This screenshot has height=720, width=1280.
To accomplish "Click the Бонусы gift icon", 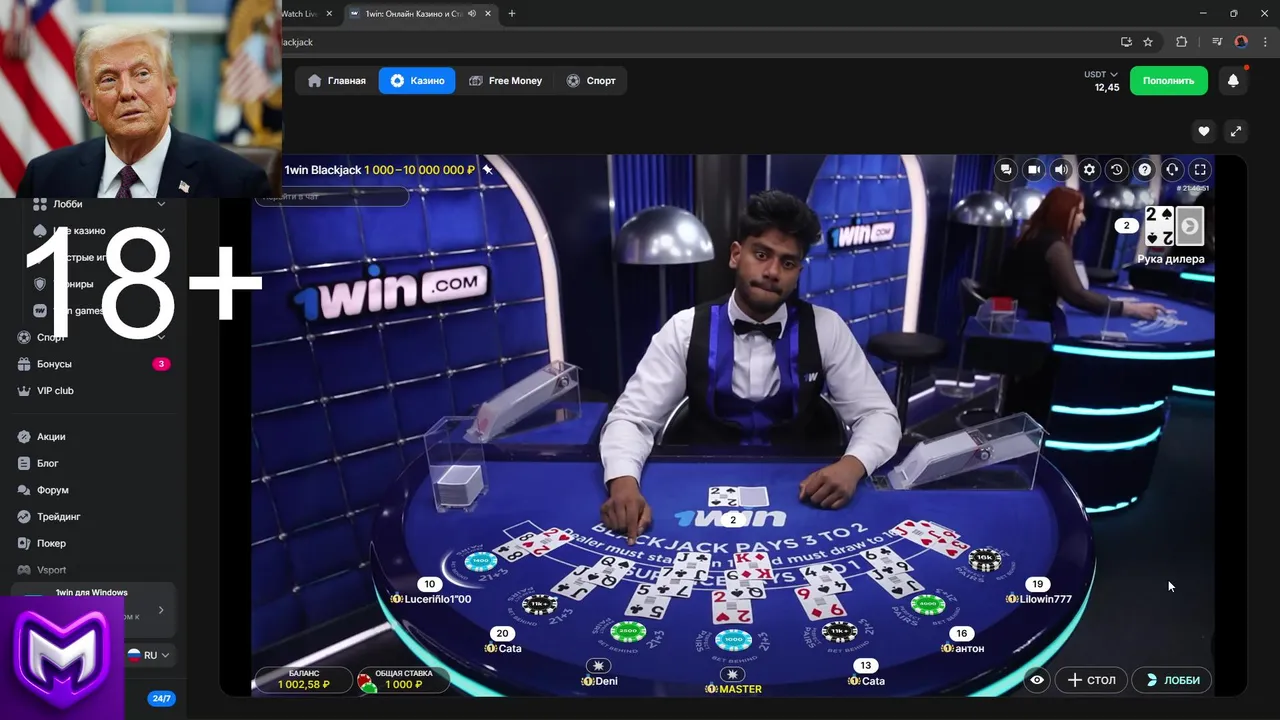I will [25, 364].
